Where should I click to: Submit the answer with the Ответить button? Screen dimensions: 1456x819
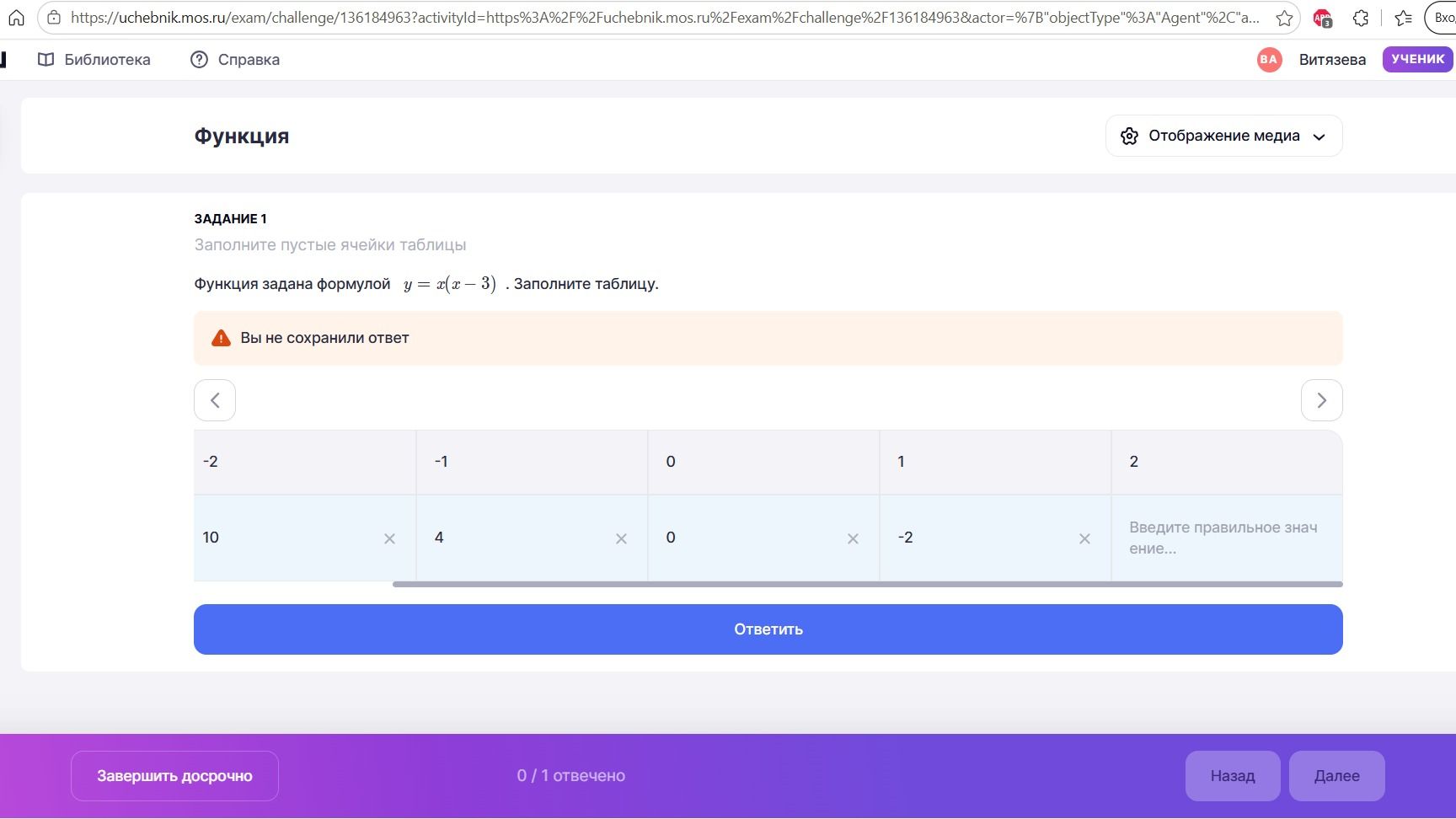[x=768, y=629]
